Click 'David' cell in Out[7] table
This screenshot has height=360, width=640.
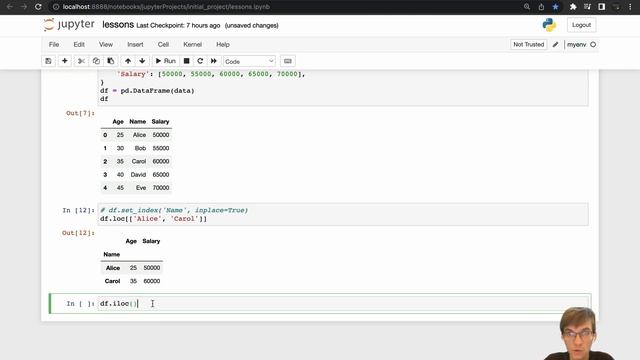138,175
